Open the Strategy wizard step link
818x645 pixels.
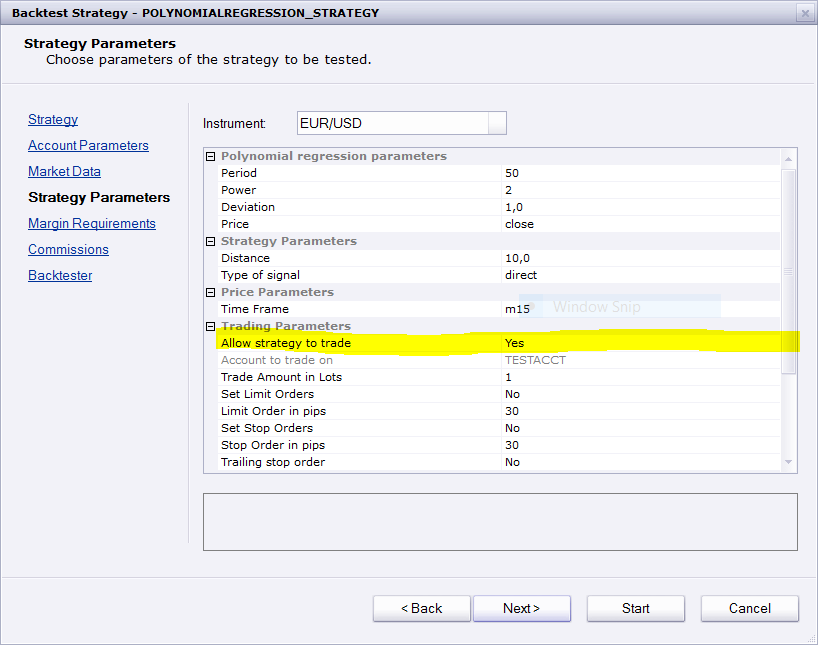coord(53,120)
